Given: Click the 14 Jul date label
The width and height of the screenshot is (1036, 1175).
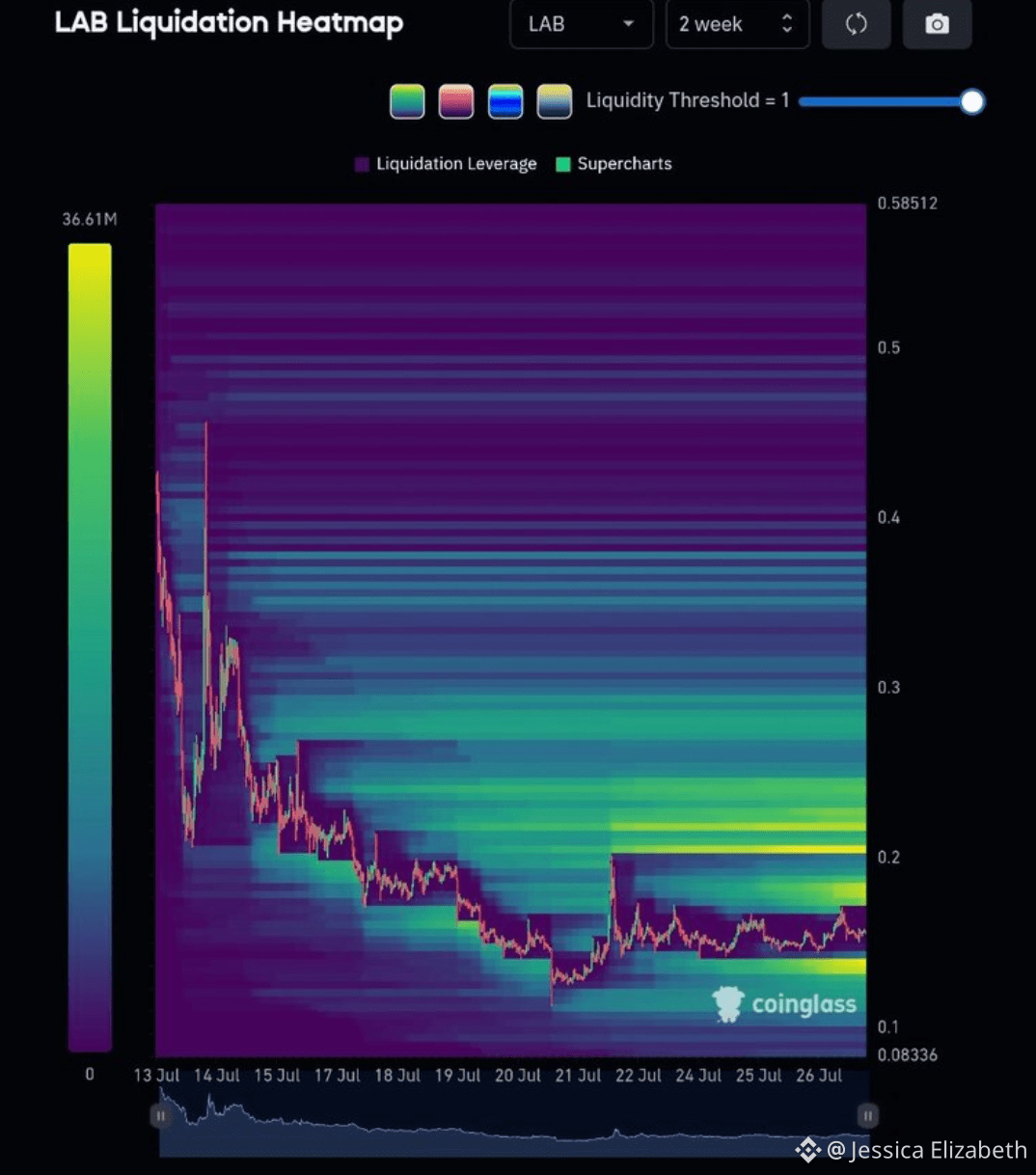Looking at the screenshot, I should point(216,1075).
